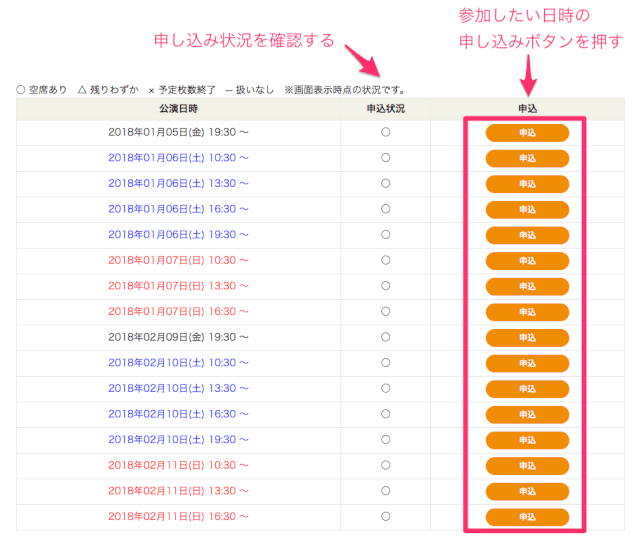Click date text 2018年02月09日(金) 19:30
This screenshot has width=640, height=536.
pos(178,337)
